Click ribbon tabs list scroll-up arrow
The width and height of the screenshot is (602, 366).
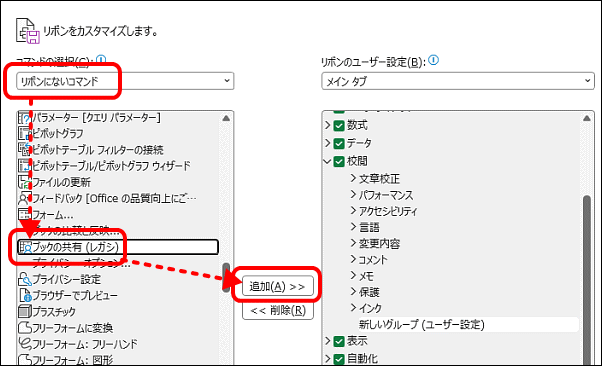pyautogui.click(x=587, y=118)
